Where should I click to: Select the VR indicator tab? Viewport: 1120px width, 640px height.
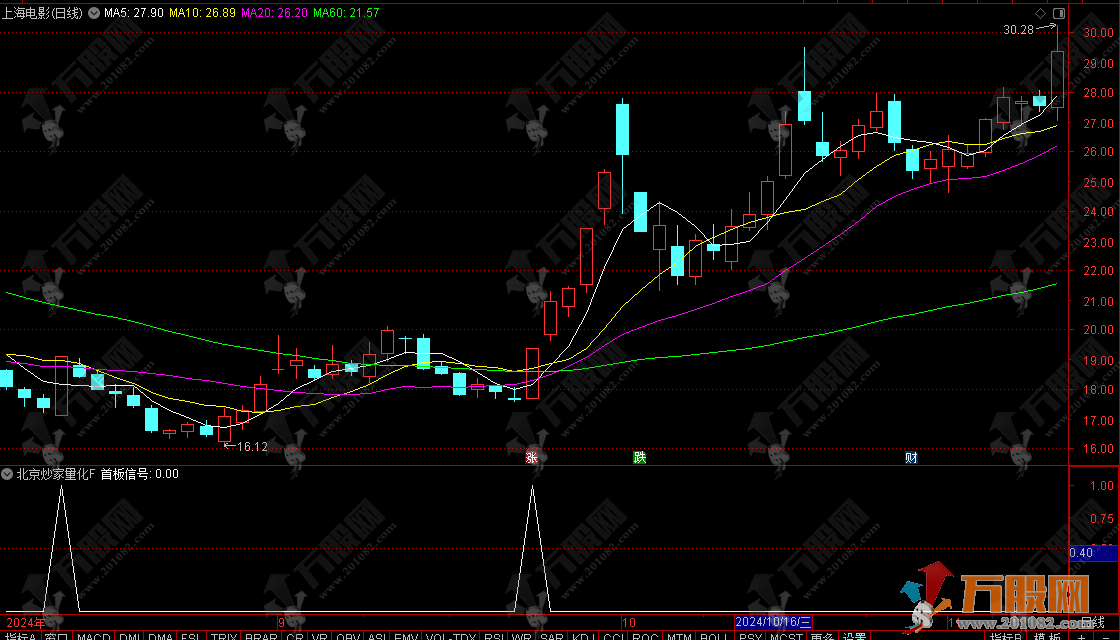click(x=319, y=636)
